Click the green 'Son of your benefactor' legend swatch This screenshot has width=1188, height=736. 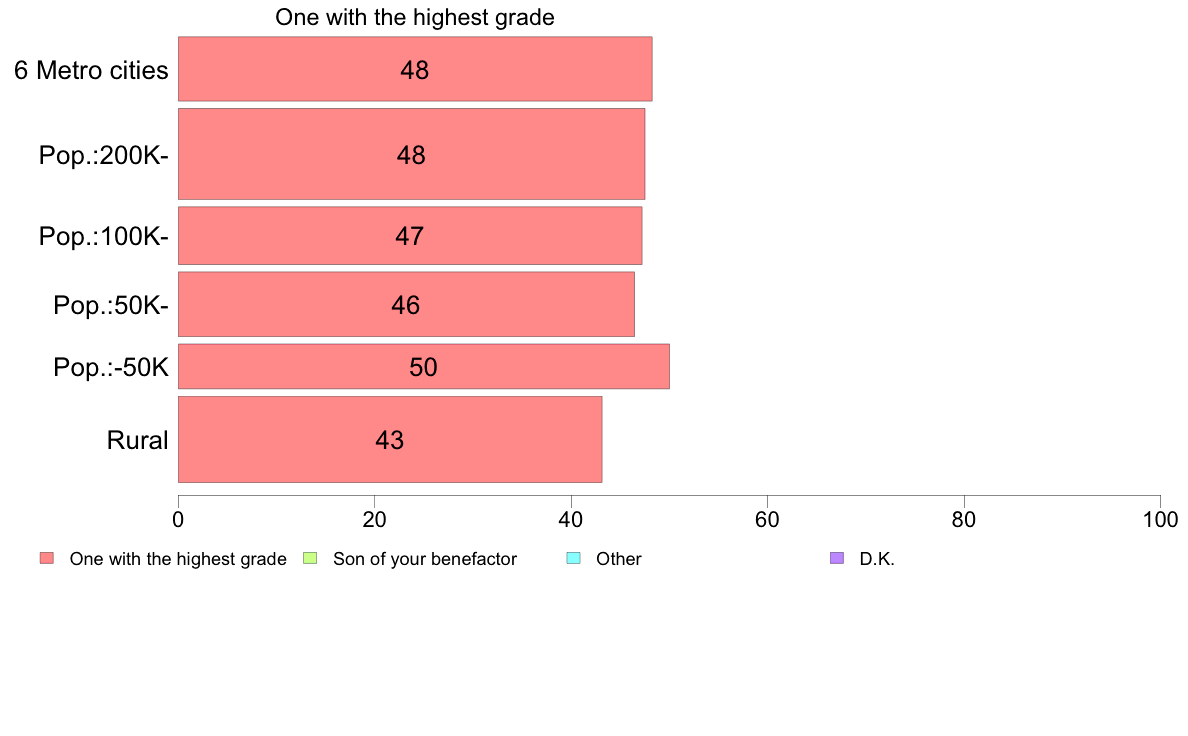point(310,558)
